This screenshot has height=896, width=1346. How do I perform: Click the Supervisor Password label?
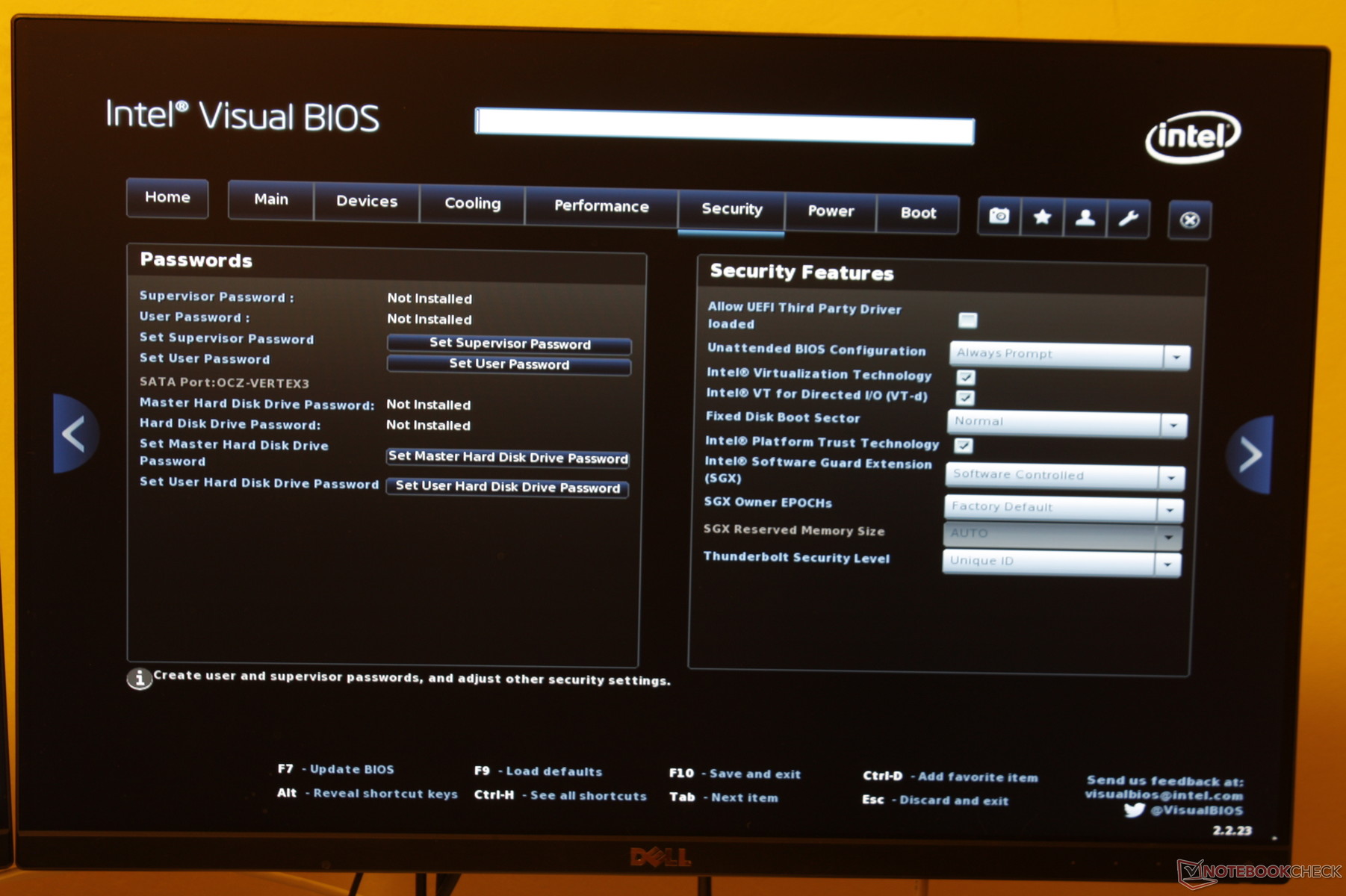217,296
